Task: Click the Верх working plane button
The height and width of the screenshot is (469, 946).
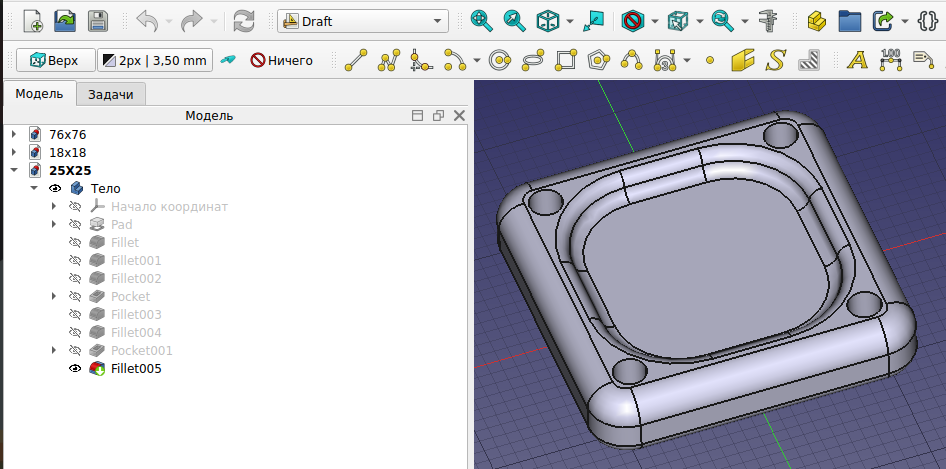Action: [x=56, y=60]
